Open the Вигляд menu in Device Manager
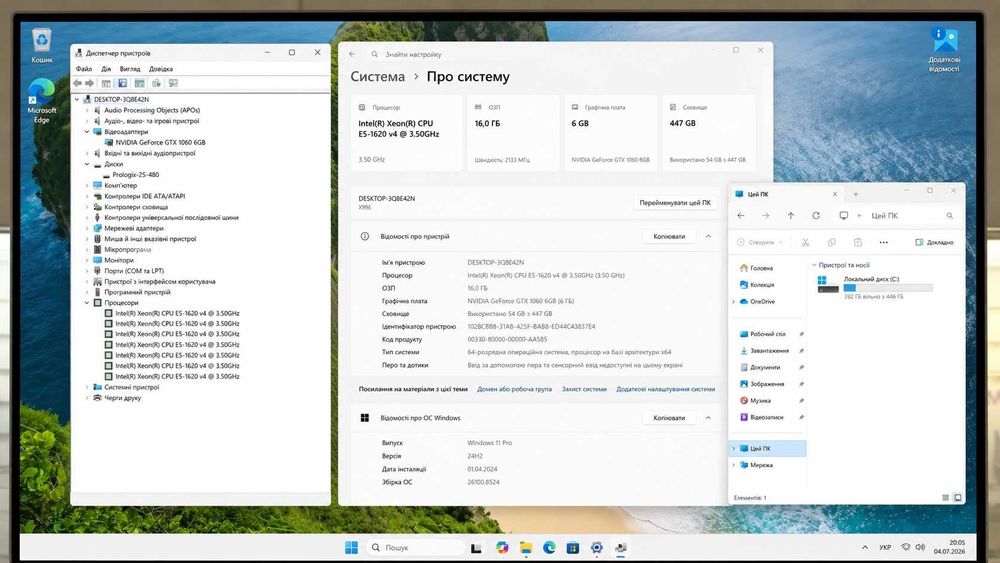 tap(129, 69)
